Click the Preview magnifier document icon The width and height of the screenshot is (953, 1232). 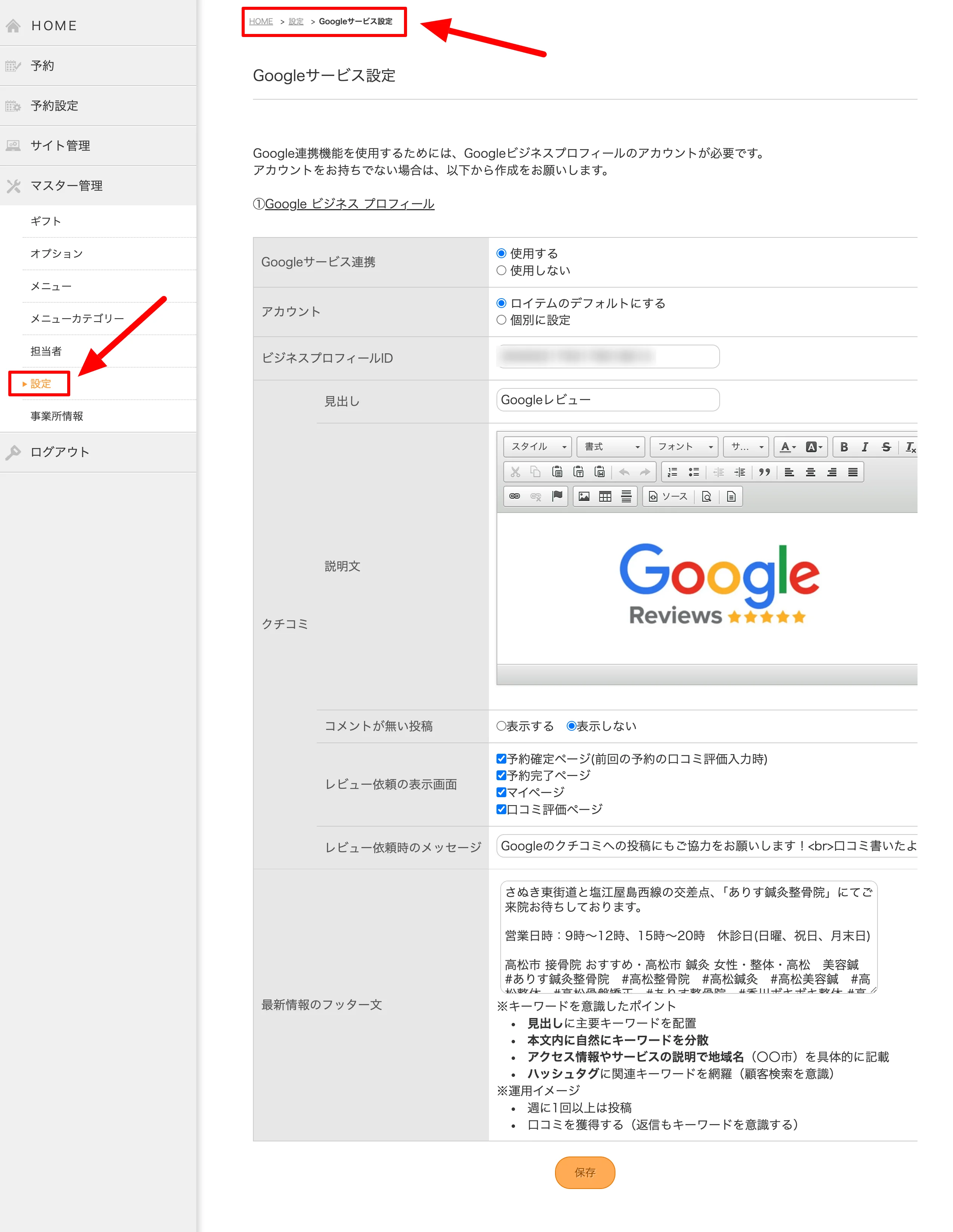click(706, 496)
